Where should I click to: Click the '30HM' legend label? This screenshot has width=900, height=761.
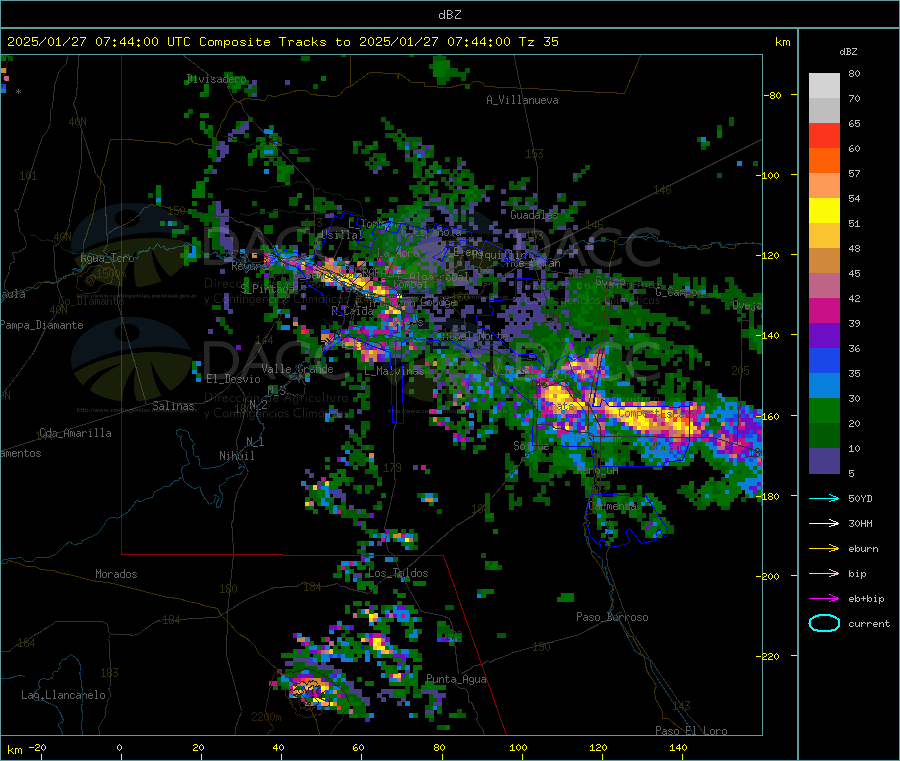(x=860, y=523)
